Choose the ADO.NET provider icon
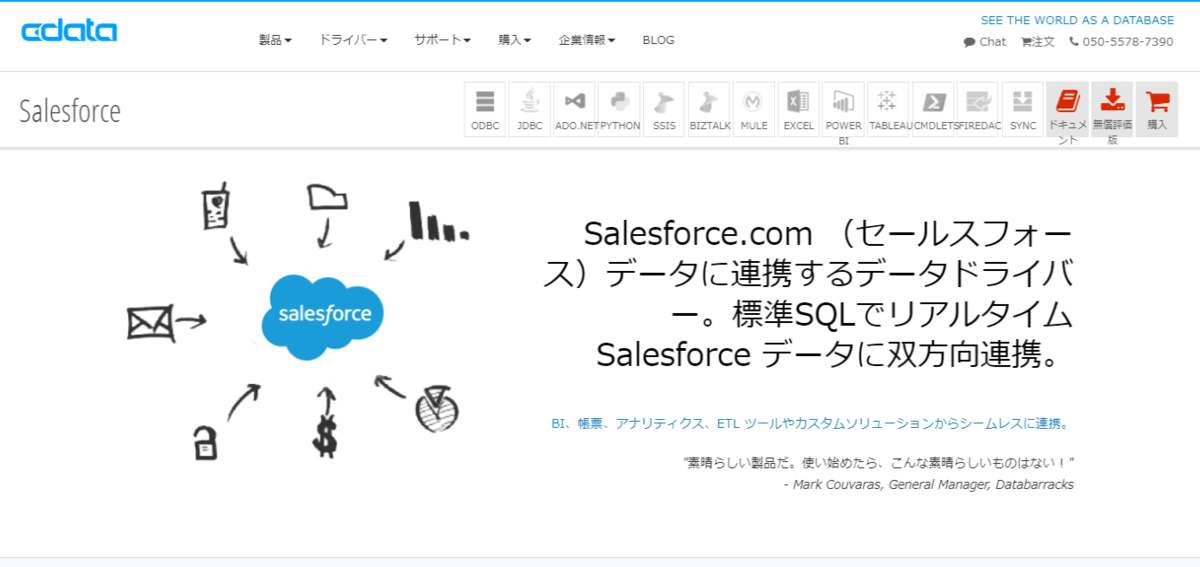 click(575, 109)
